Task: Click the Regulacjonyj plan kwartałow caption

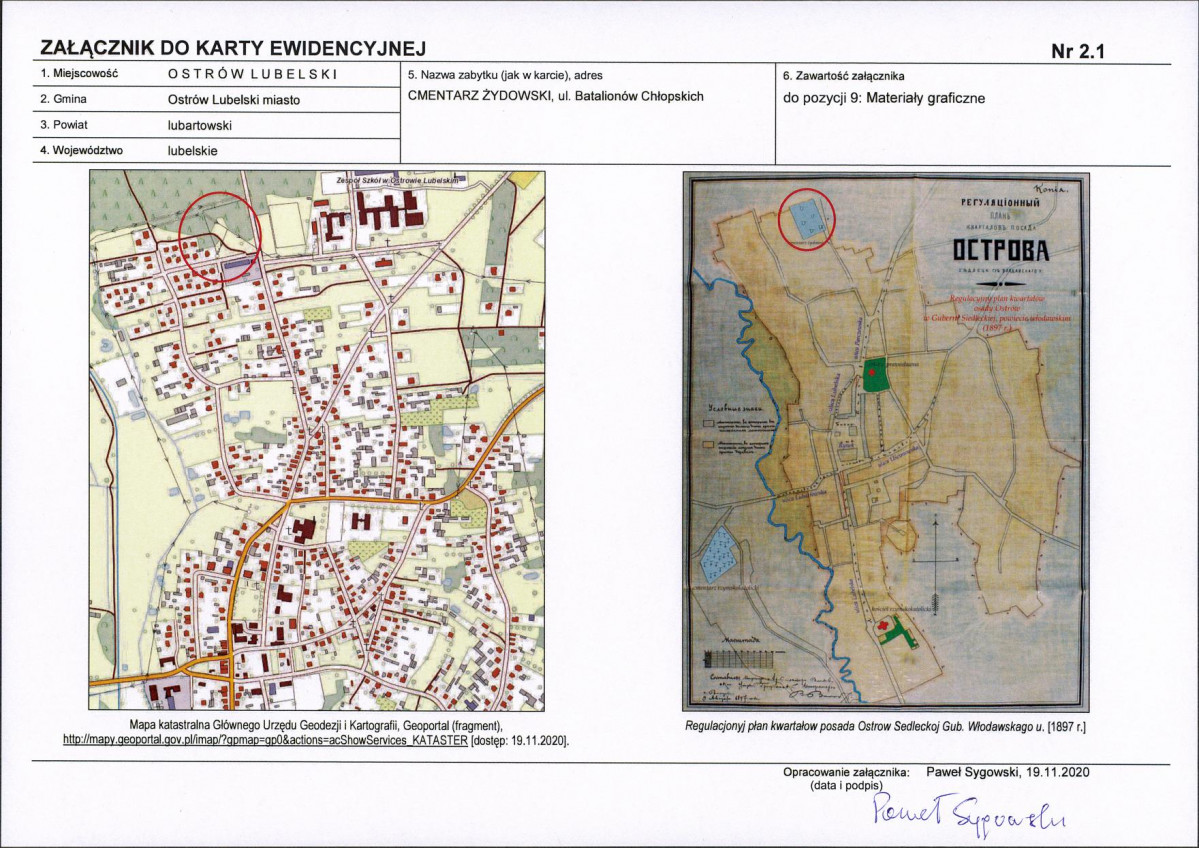Action: (885, 726)
